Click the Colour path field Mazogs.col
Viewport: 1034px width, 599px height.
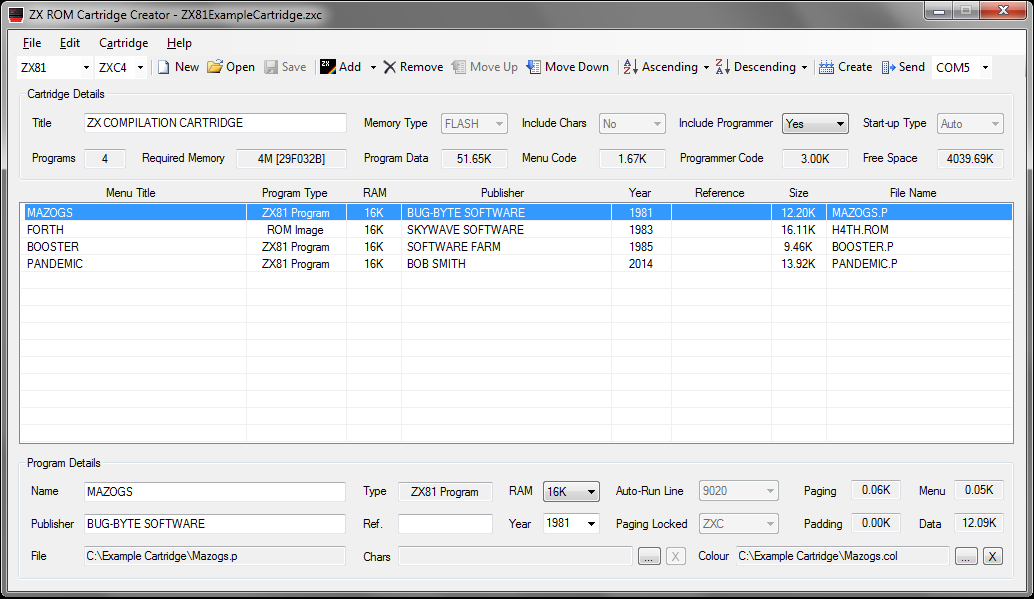tap(843, 556)
